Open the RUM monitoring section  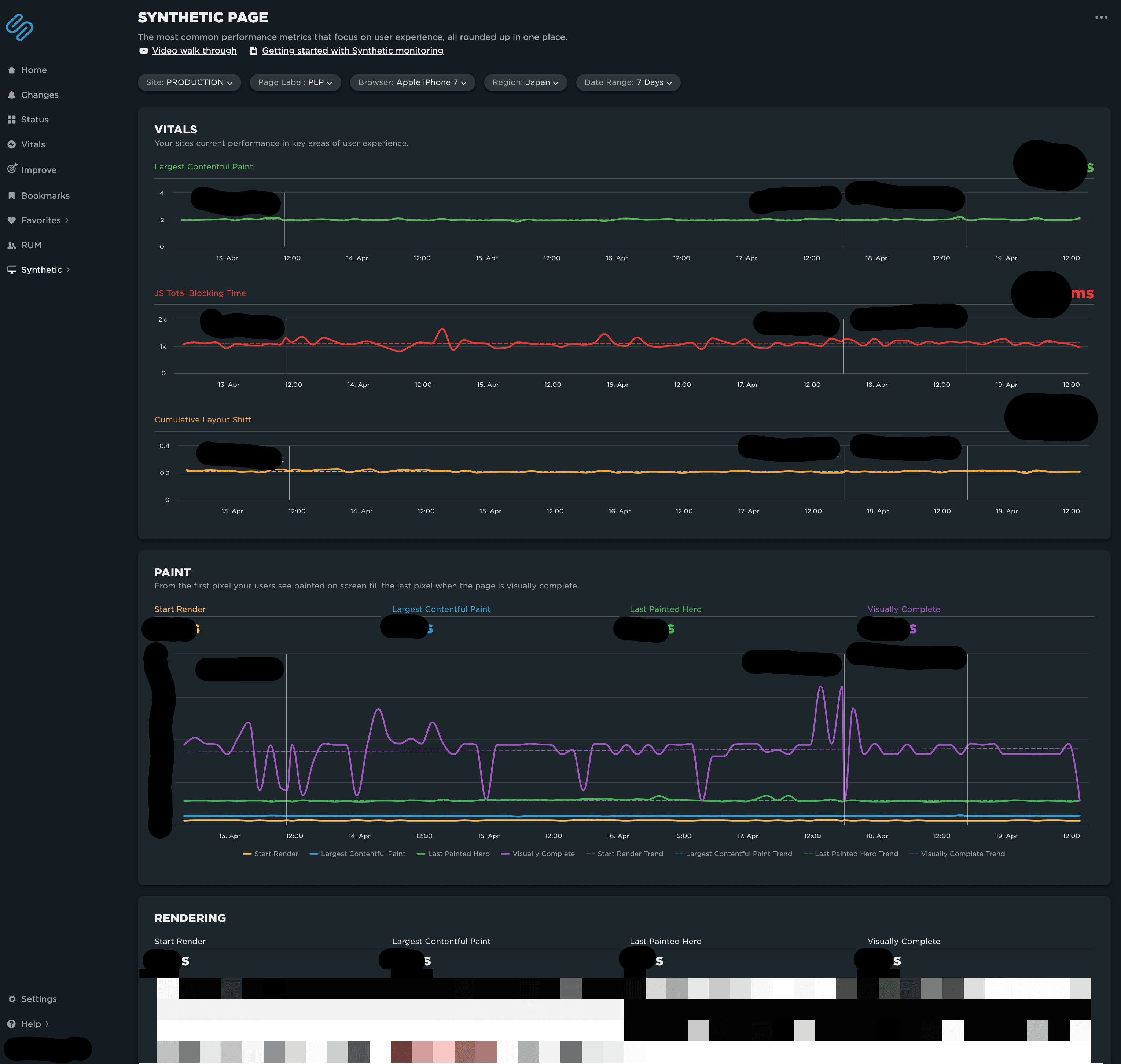point(31,245)
